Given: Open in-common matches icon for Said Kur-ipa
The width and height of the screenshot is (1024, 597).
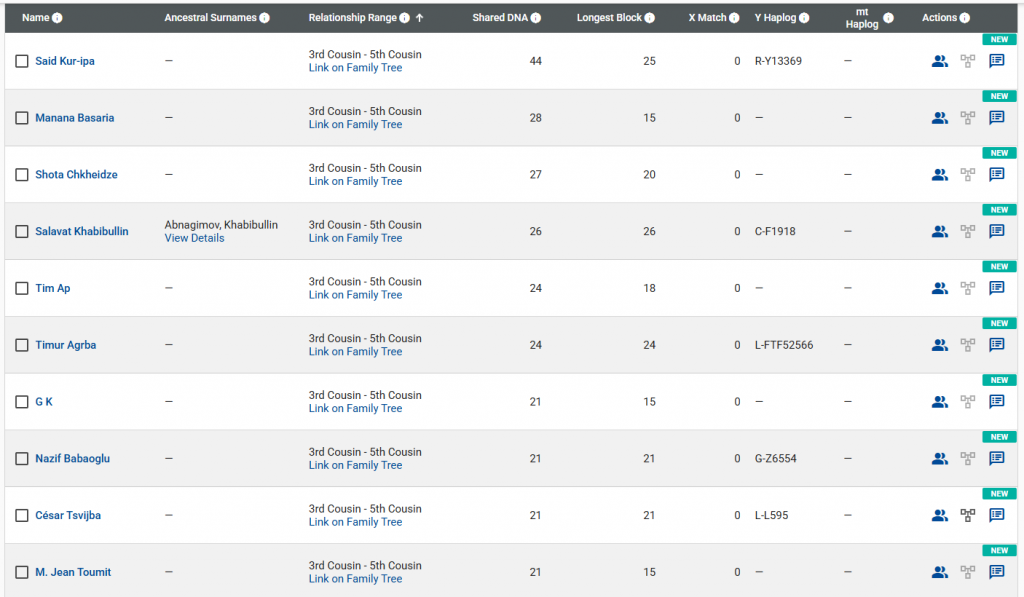Looking at the screenshot, I should 939,61.
